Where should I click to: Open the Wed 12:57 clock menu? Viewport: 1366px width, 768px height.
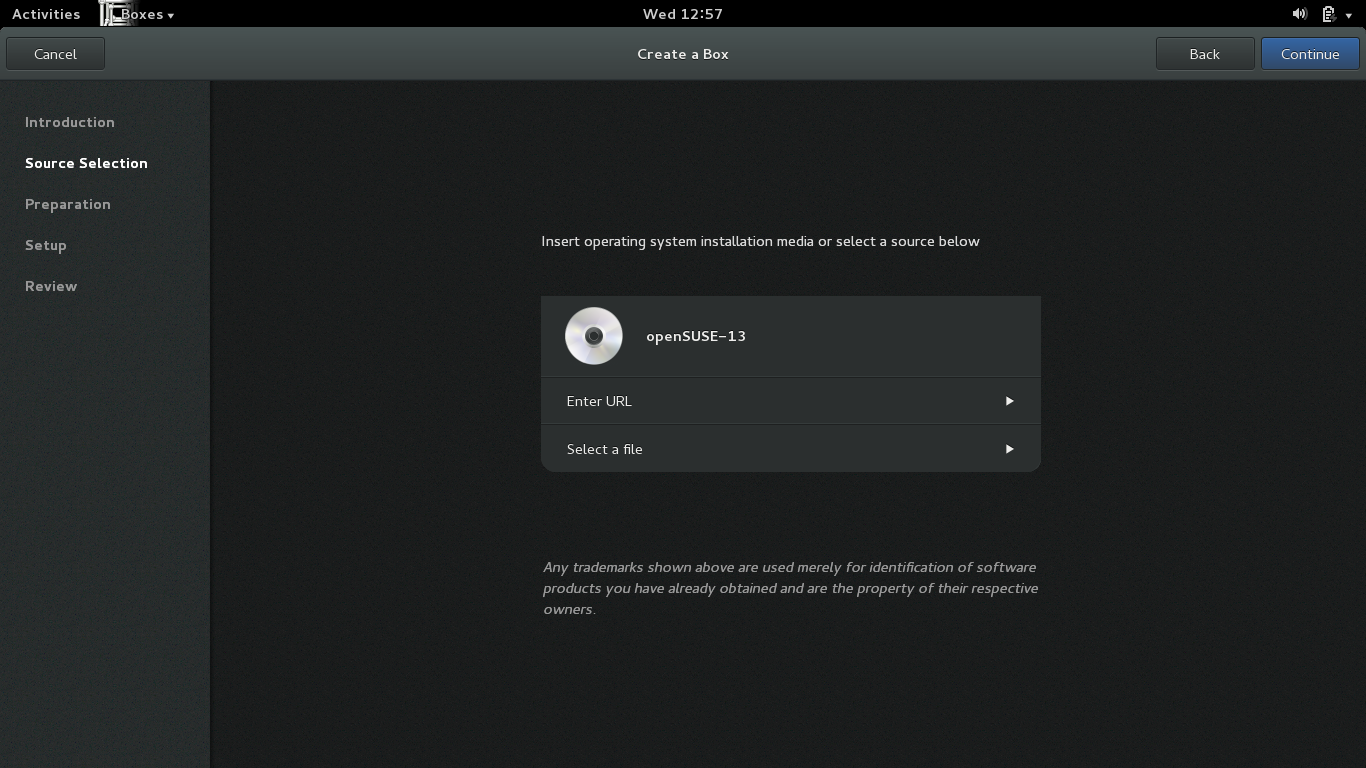pos(682,14)
